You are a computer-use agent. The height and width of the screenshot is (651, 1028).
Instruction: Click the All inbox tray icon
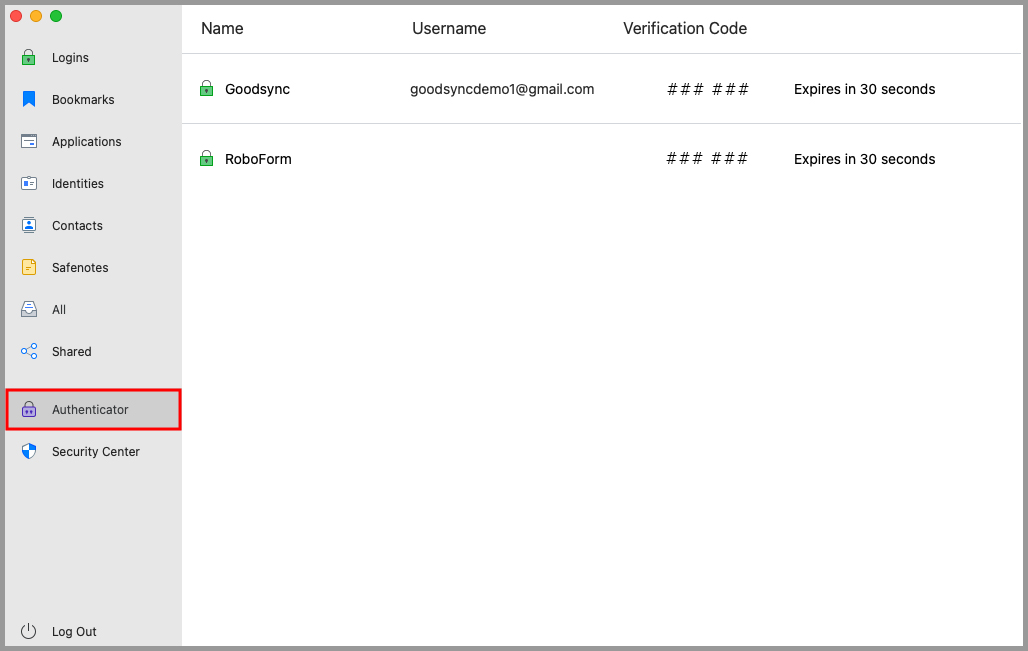point(29,309)
